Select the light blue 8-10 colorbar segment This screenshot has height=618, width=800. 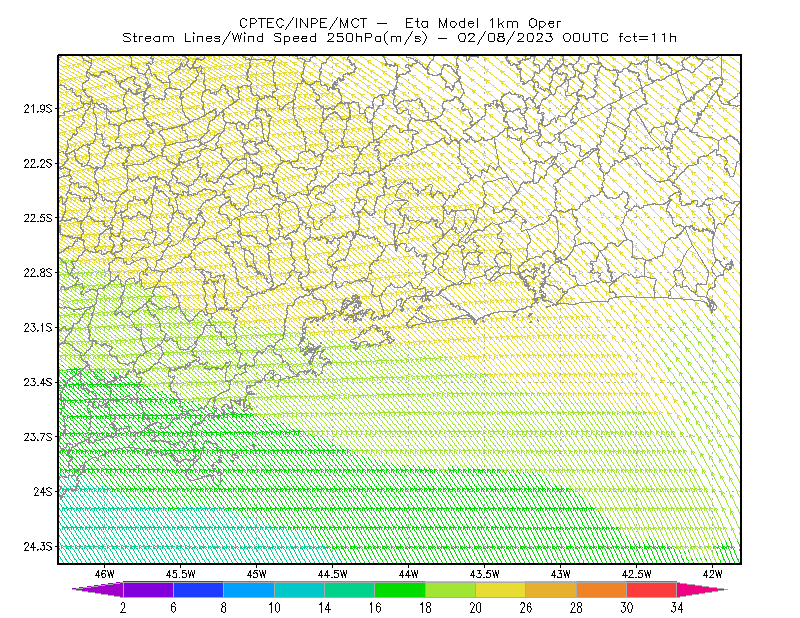coord(249,589)
